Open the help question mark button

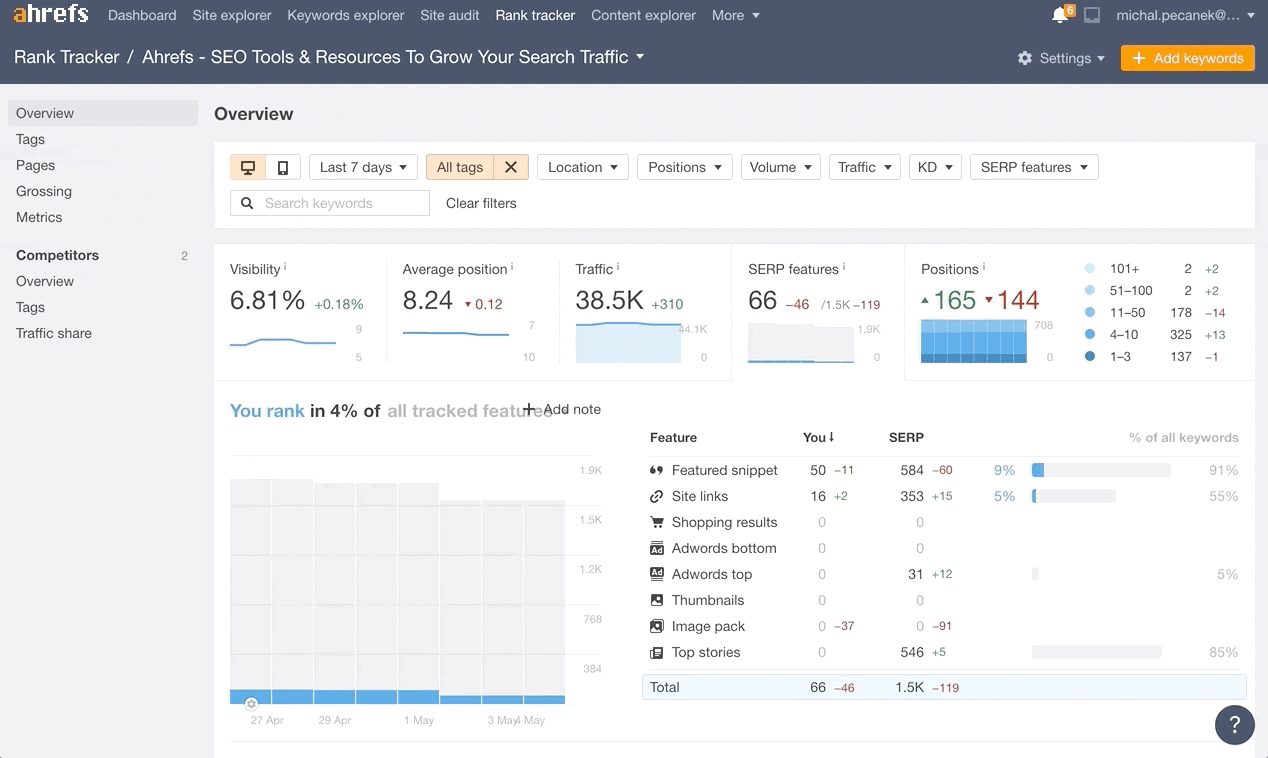(x=1235, y=725)
